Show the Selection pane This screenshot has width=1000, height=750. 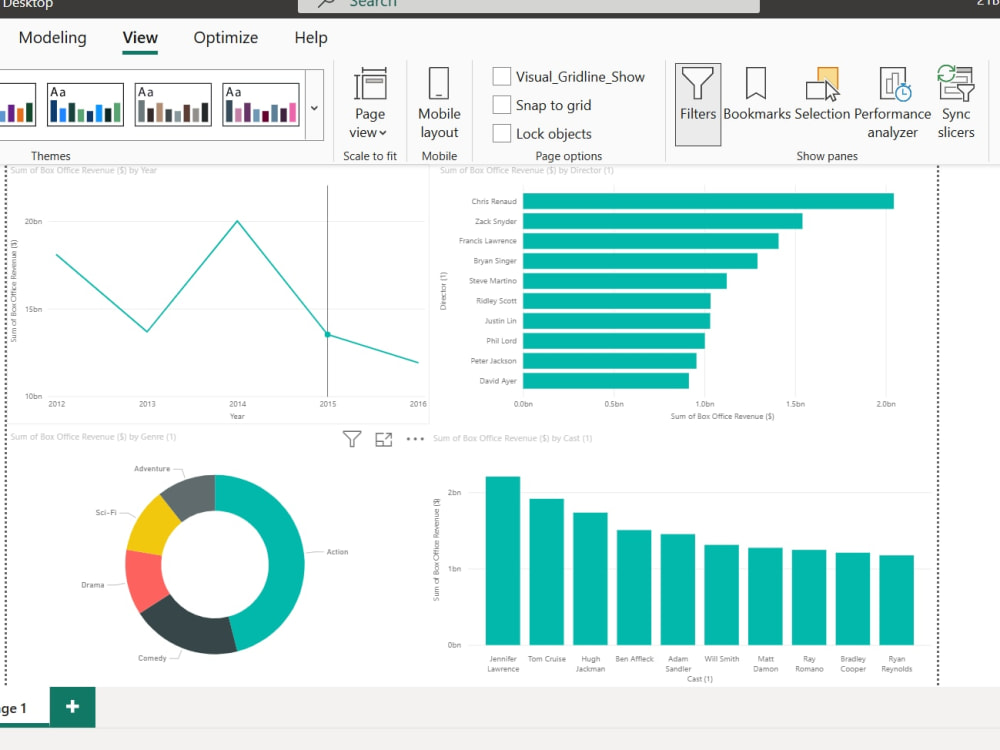(x=822, y=94)
